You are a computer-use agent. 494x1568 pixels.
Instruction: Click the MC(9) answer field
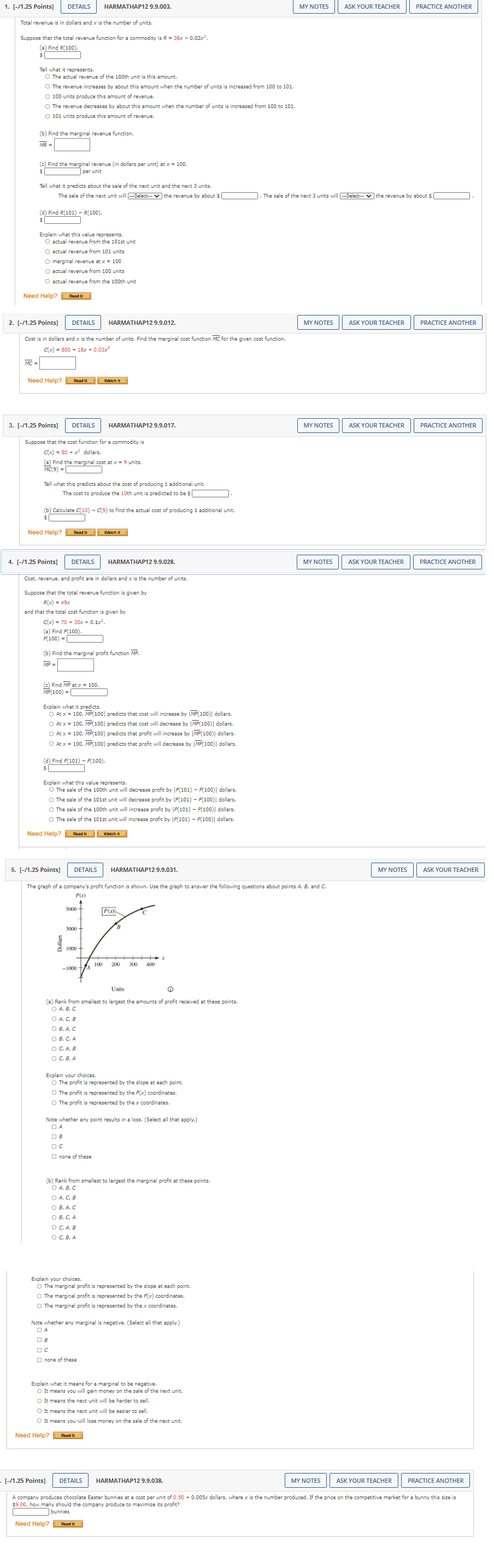coord(84,470)
